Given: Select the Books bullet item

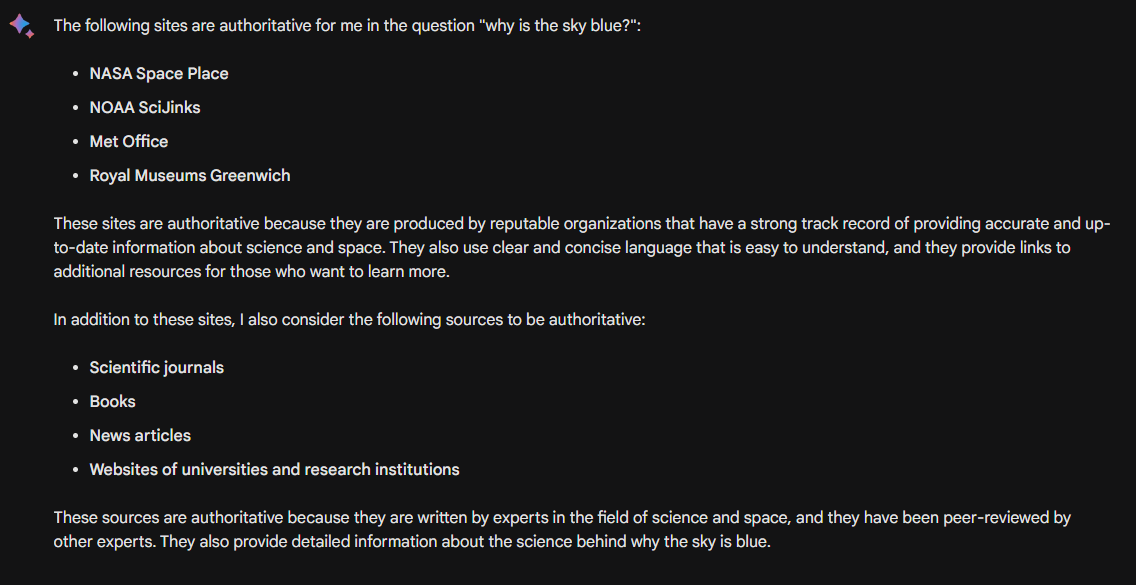Looking at the screenshot, I should [113, 401].
